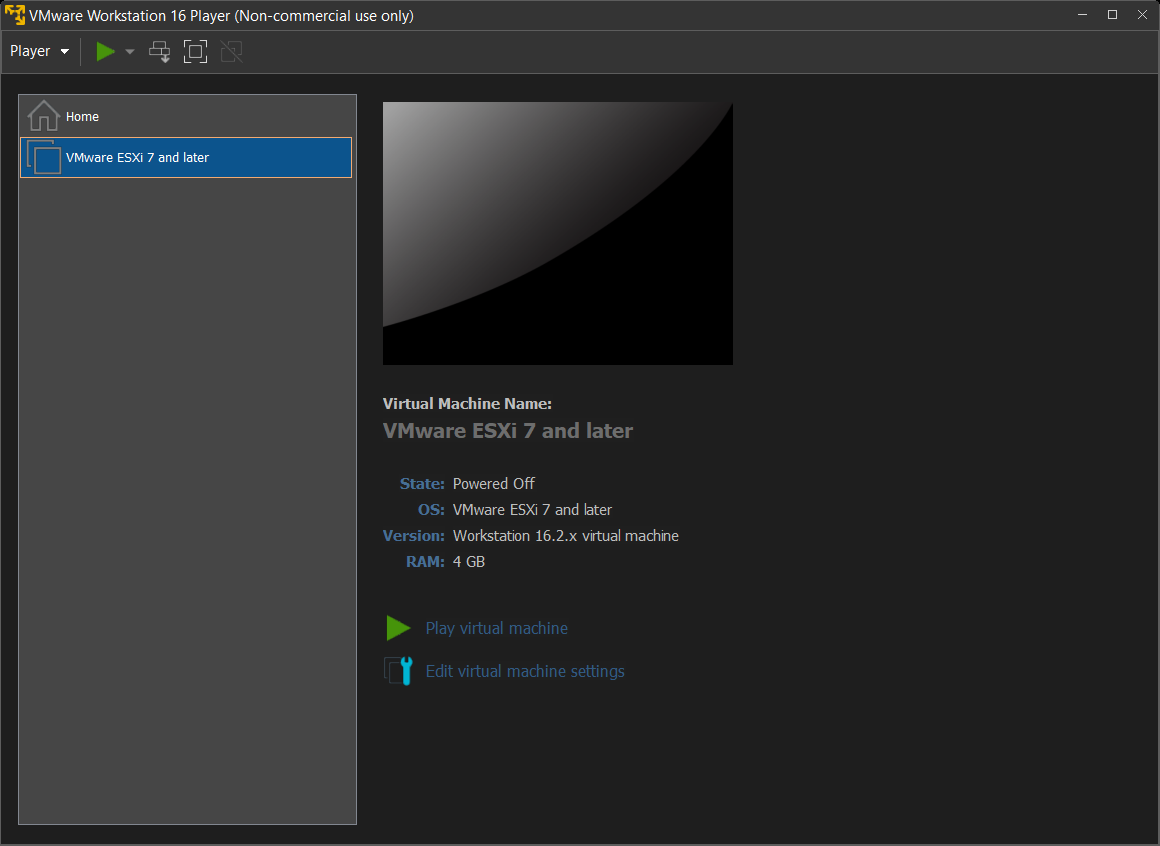Image resolution: width=1160 pixels, height=846 pixels.
Task: Minimize the VMware Player window
Action: [x=1082, y=15]
